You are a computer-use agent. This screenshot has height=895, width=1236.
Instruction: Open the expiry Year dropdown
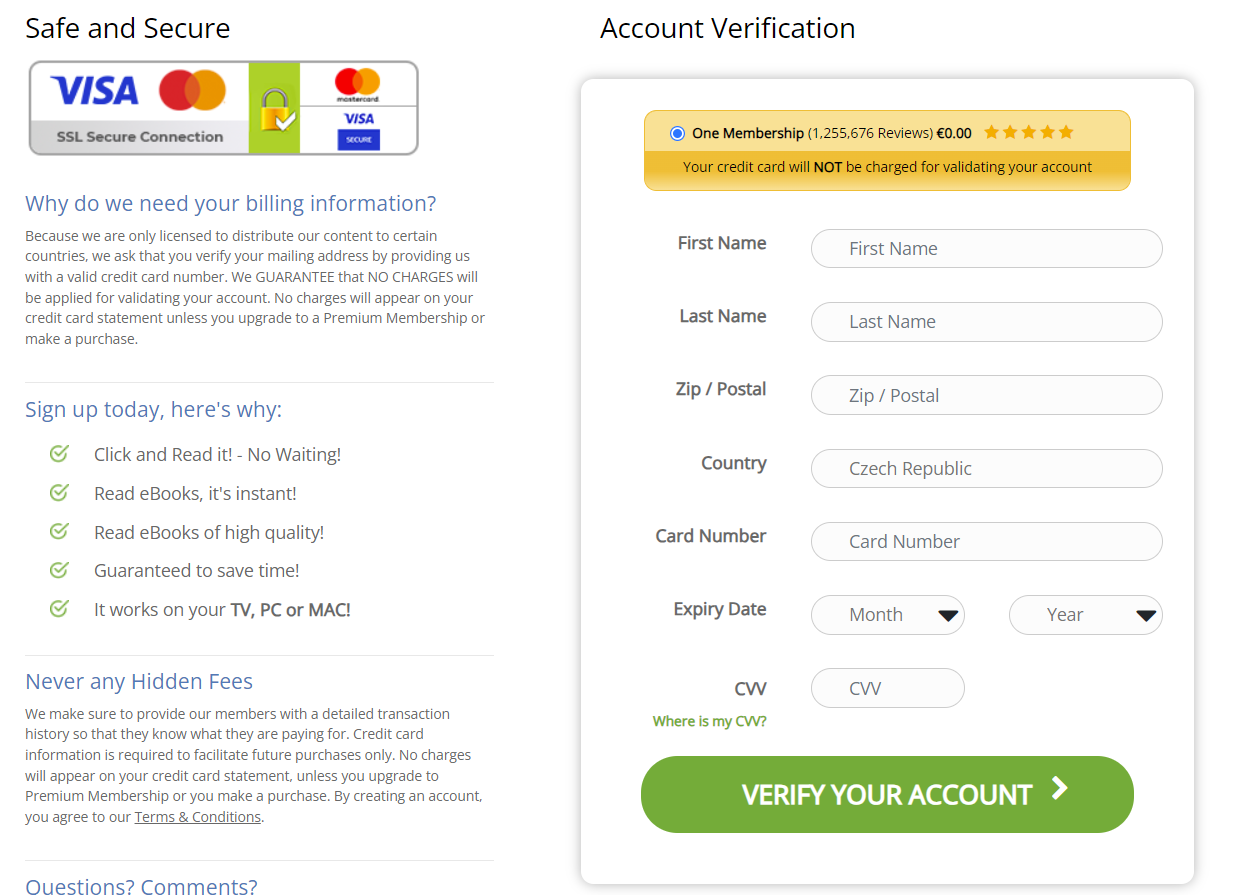[1086, 615]
